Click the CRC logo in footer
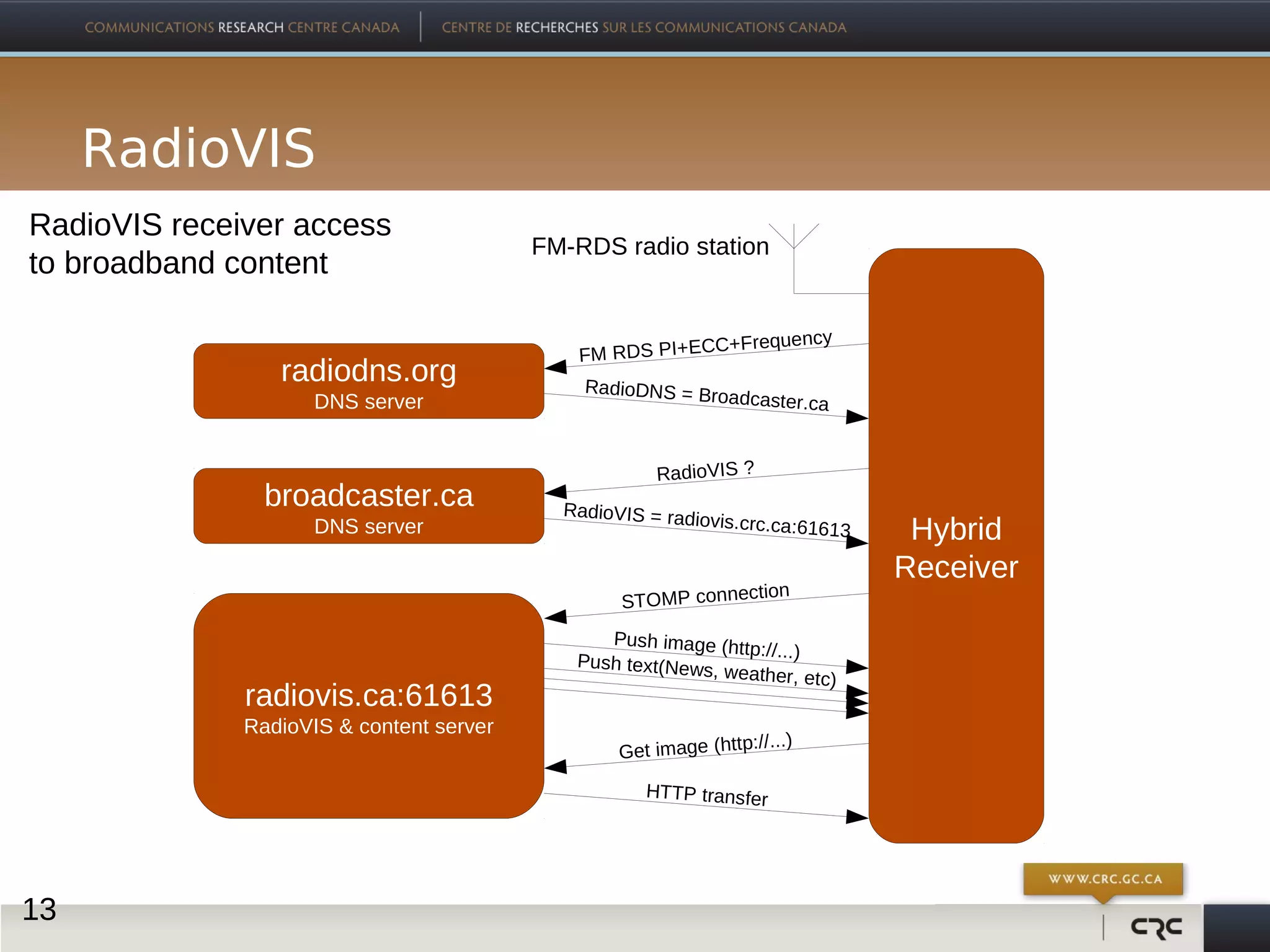The image size is (1270, 952). (1156, 927)
